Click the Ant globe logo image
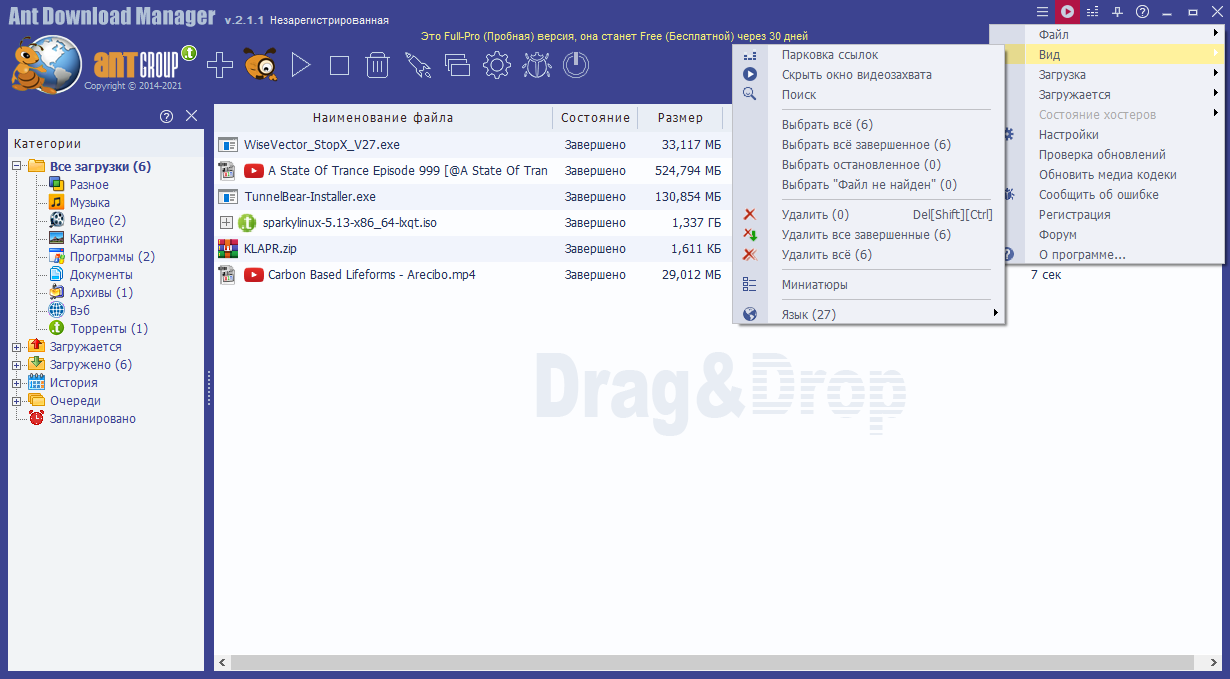 tap(46, 64)
